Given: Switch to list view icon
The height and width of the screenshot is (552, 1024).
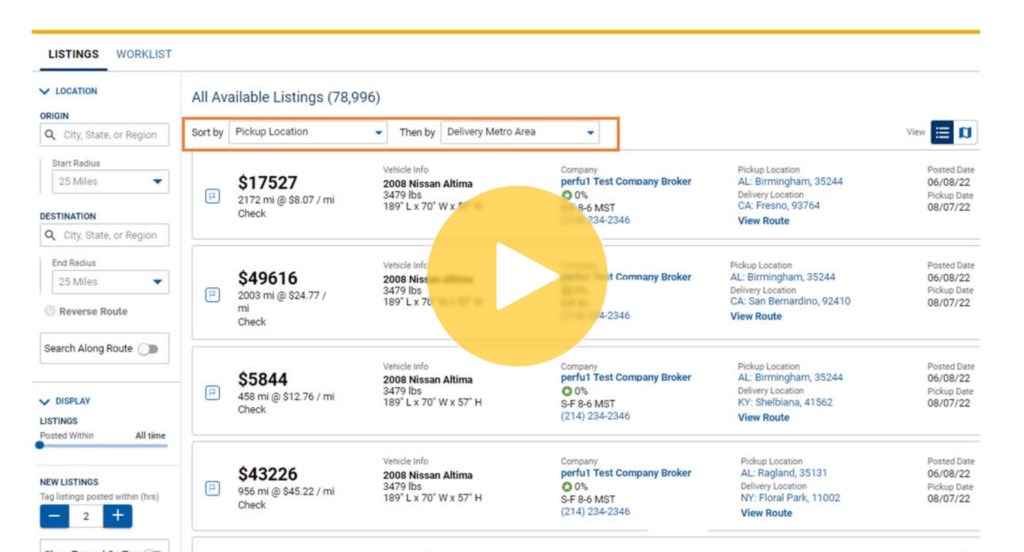Looking at the screenshot, I should [x=942, y=133].
